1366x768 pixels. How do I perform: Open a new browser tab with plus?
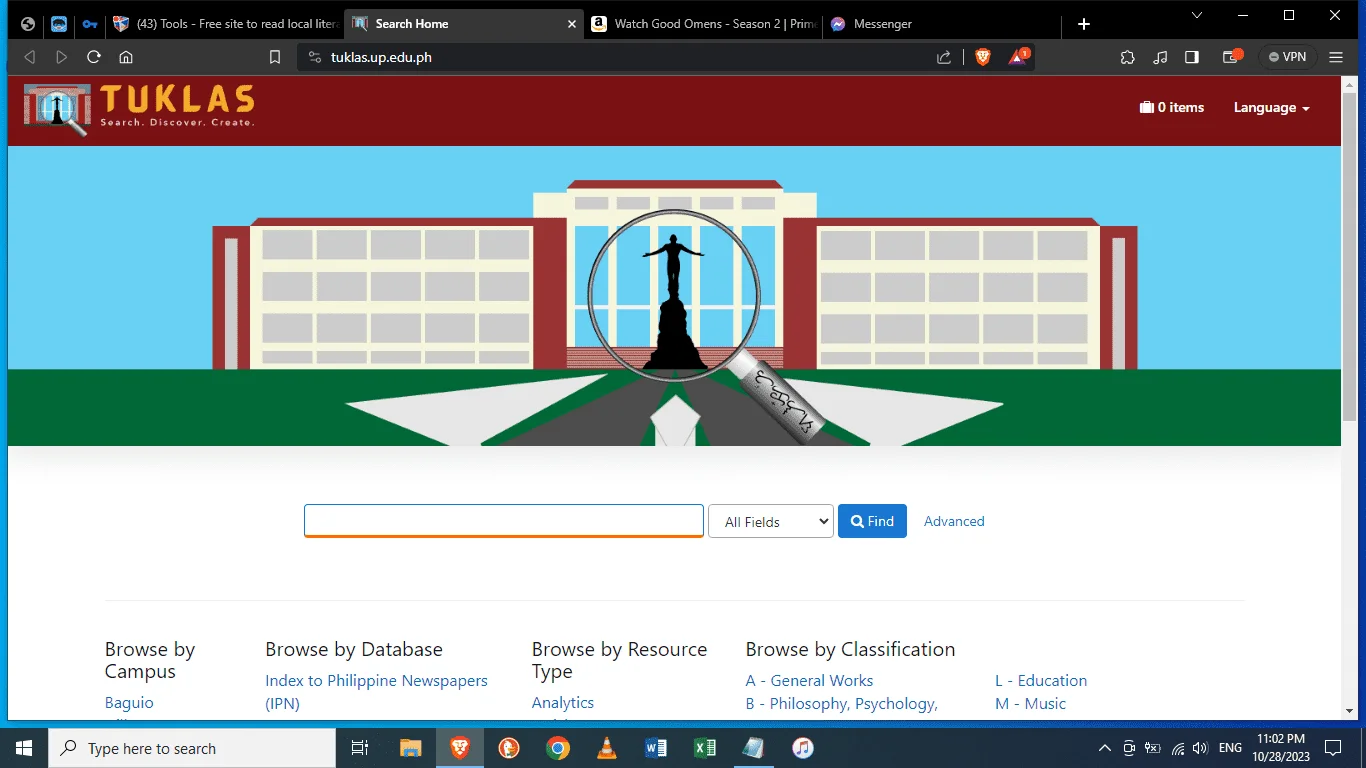pos(1084,24)
